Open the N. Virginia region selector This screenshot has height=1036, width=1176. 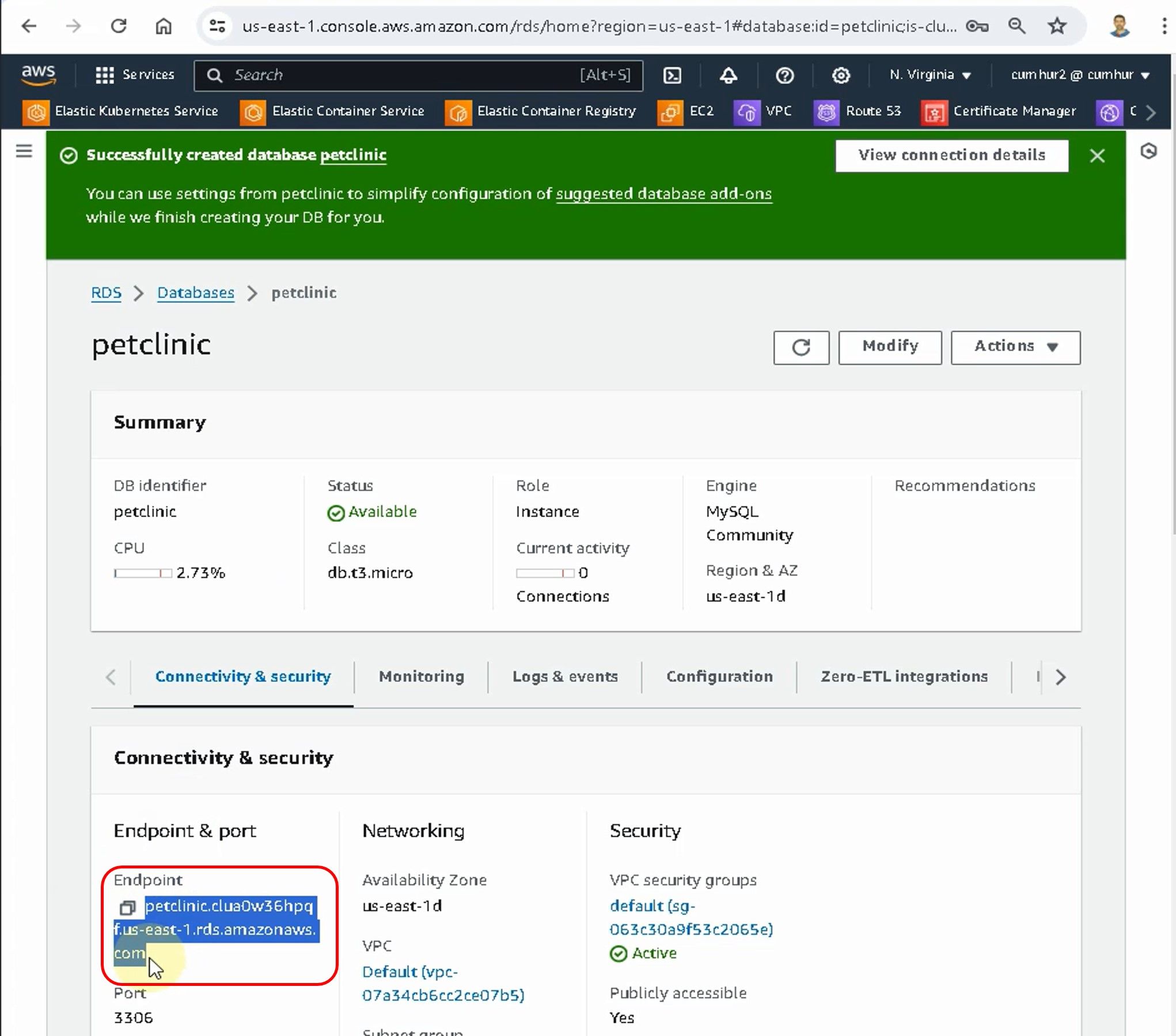[x=930, y=75]
